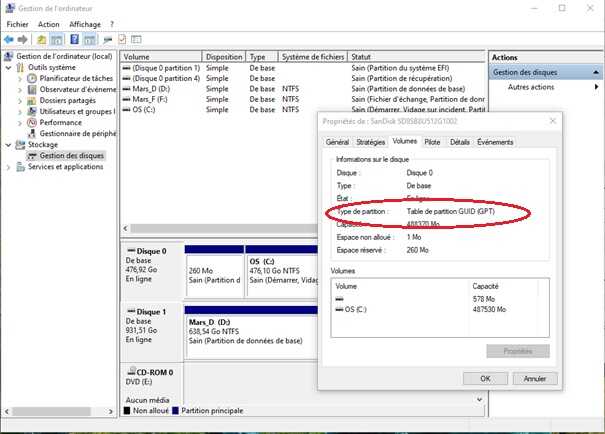
Task: Select the Observateur d'événements icon
Action: pyautogui.click(x=32, y=90)
